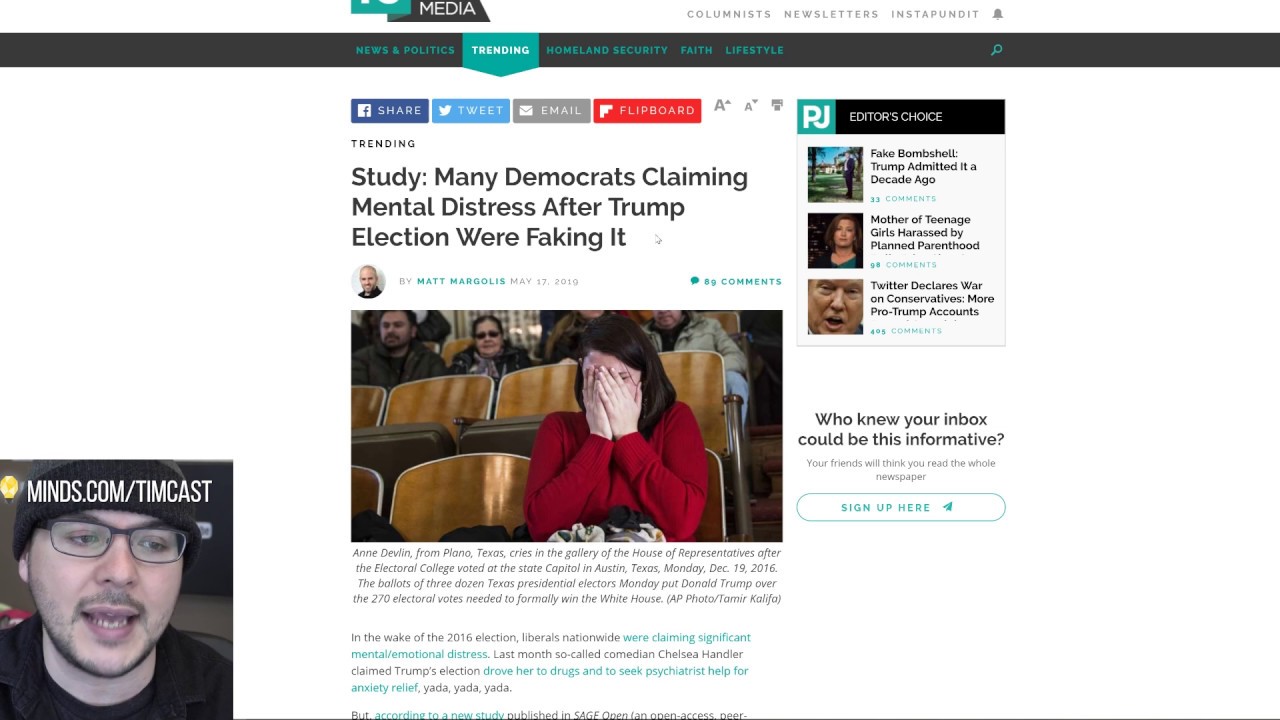
Task: Open the Lifestyle section
Action: click(x=754, y=50)
